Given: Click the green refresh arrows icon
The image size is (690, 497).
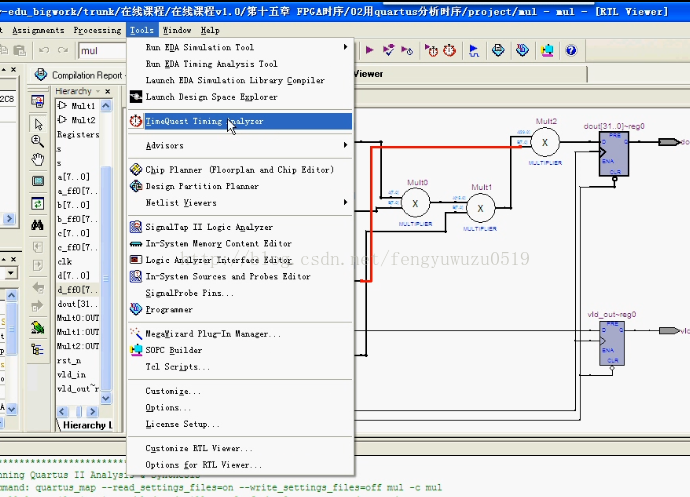Looking at the screenshot, I should point(38,203).
